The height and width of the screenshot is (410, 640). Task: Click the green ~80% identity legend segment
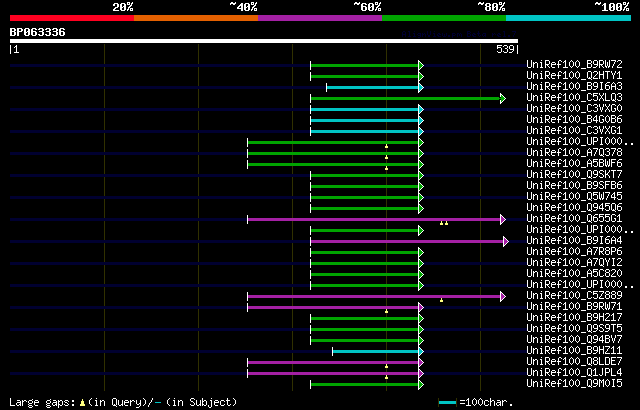(444, 18)
